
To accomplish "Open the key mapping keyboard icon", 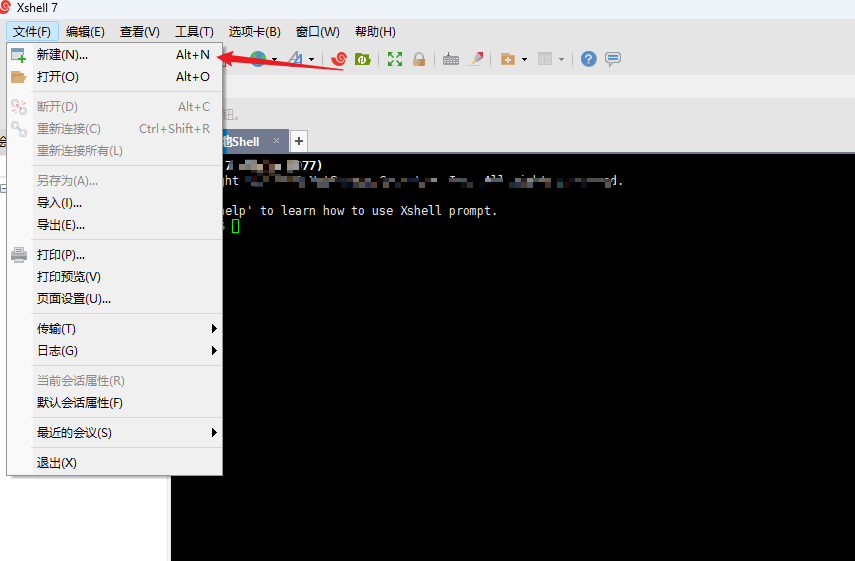I will point(450,59).
